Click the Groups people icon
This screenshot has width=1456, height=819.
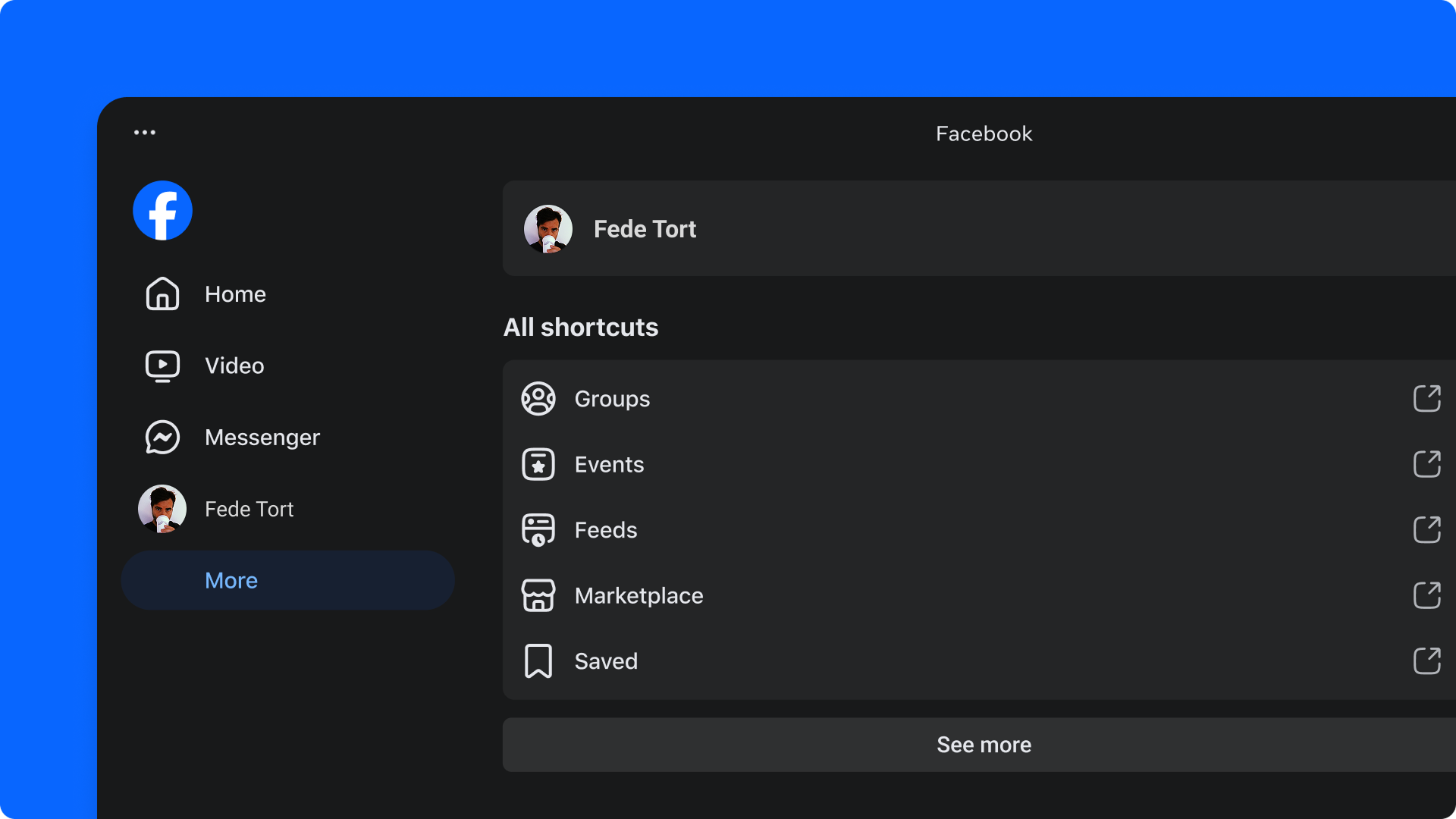[538, 399]
